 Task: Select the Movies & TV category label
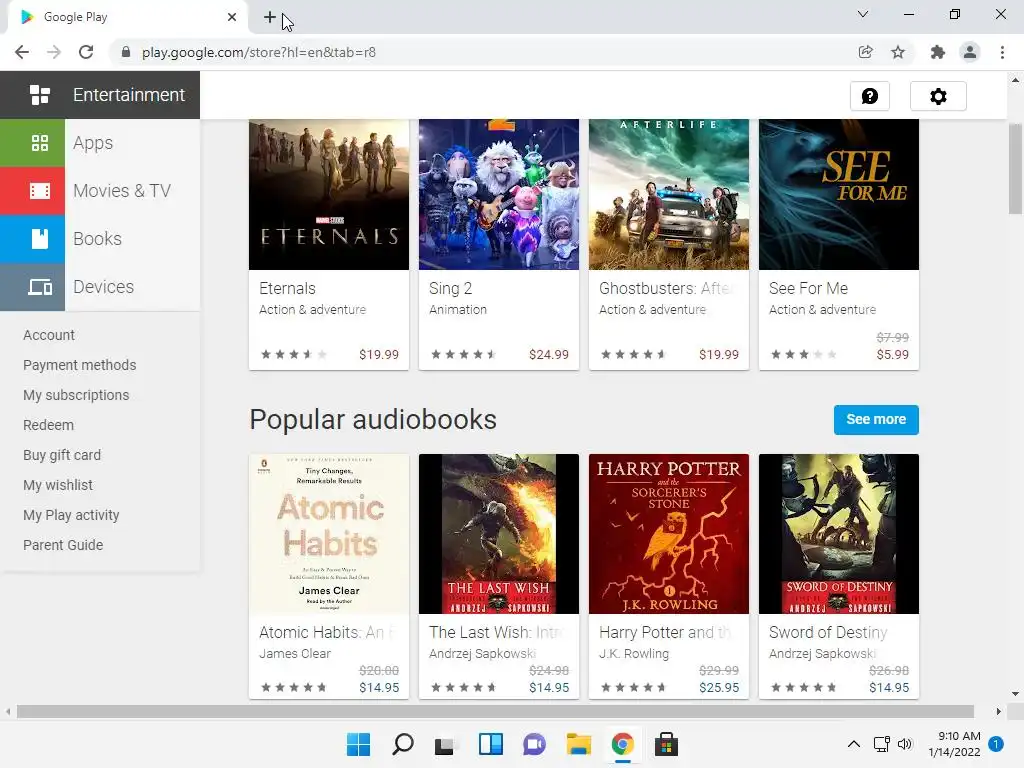pos(122,191)
